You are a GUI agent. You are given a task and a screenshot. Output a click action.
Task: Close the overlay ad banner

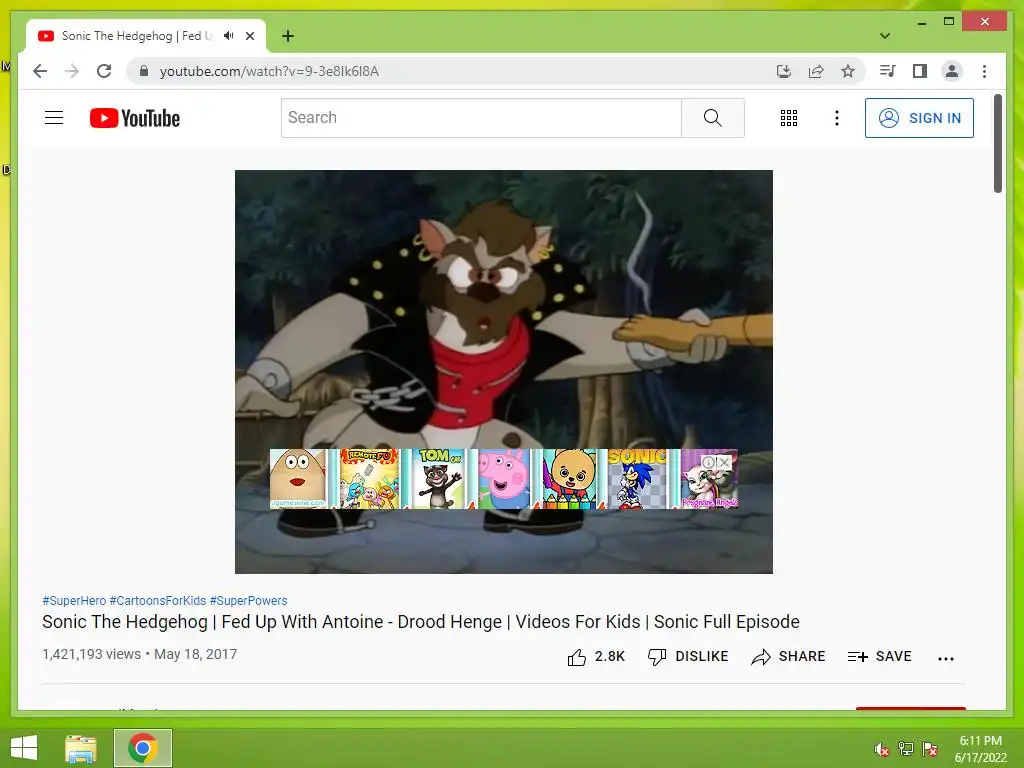[x=724, y=462]
